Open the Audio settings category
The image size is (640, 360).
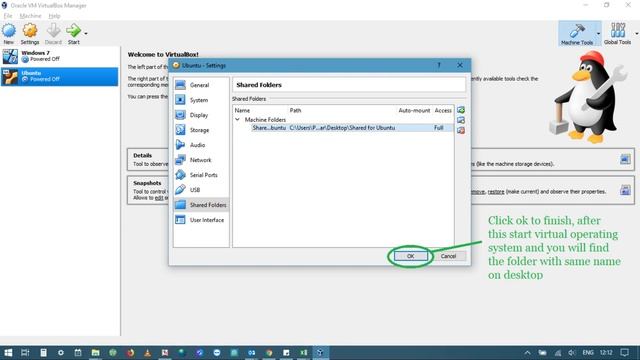tap(201, 145)
